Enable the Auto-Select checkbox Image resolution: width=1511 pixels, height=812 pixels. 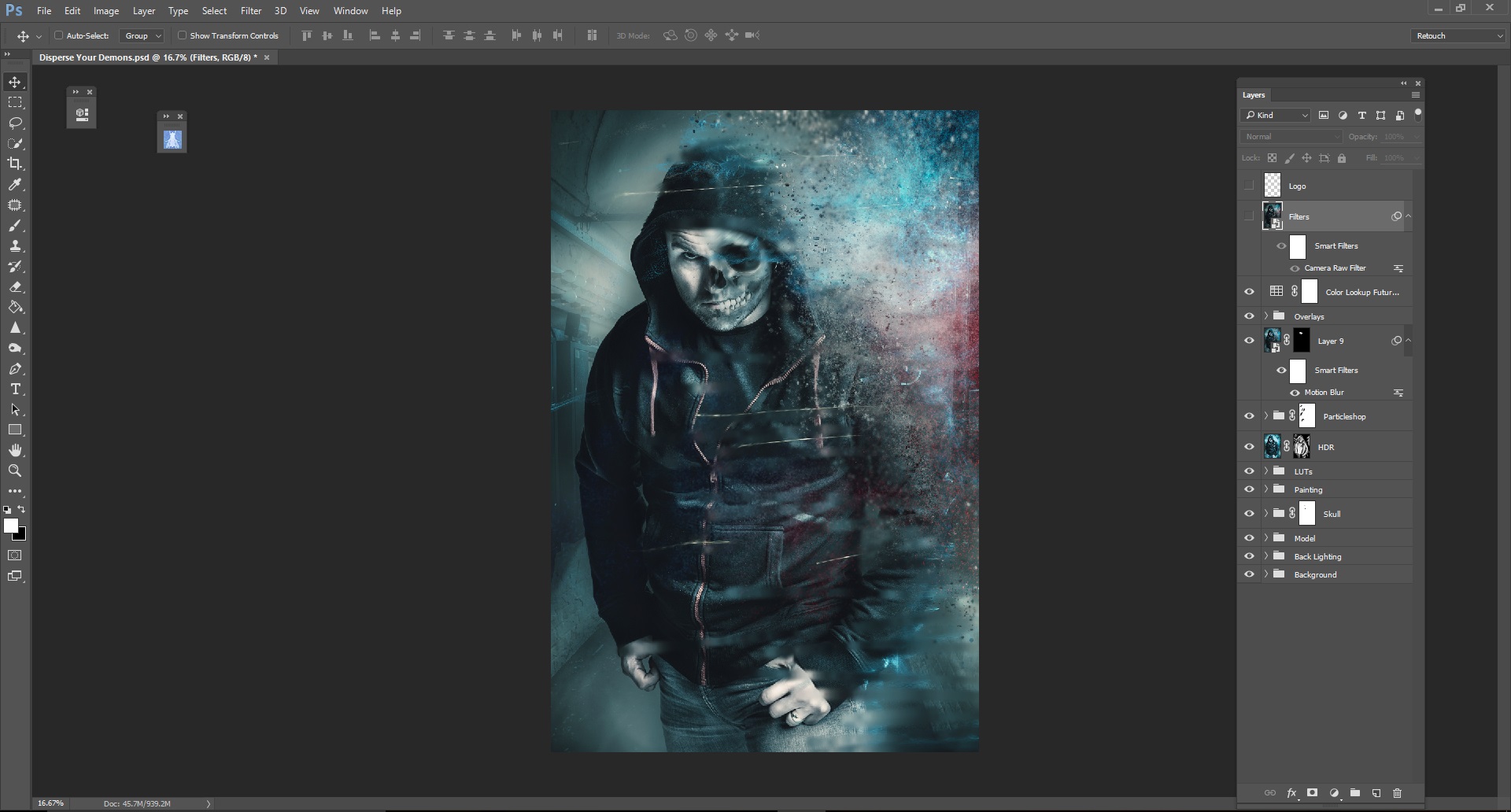[x=58, y=35]
